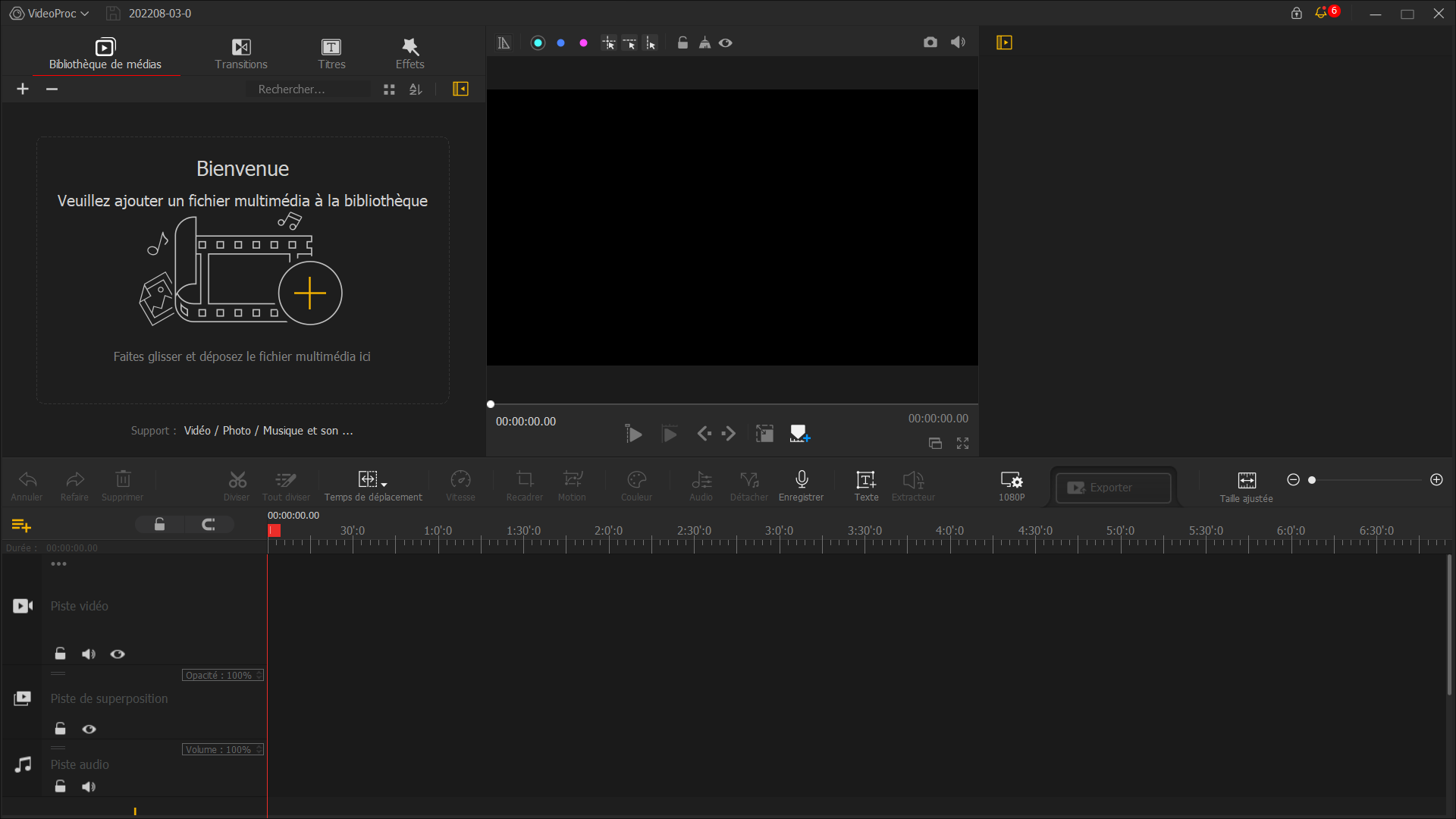Viewport: 1456px width, 819px height.
Task: Click the Exporter button
Action: pos(1113,488)
